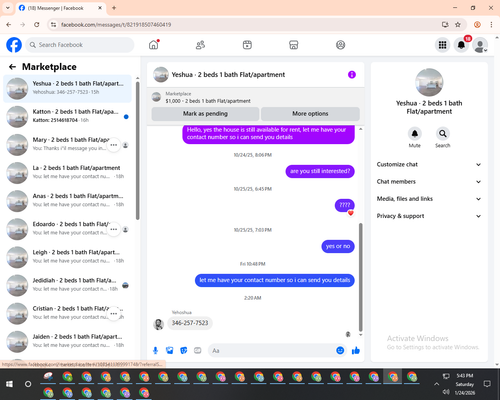Open the Katton conversation

tap(67, 117)
